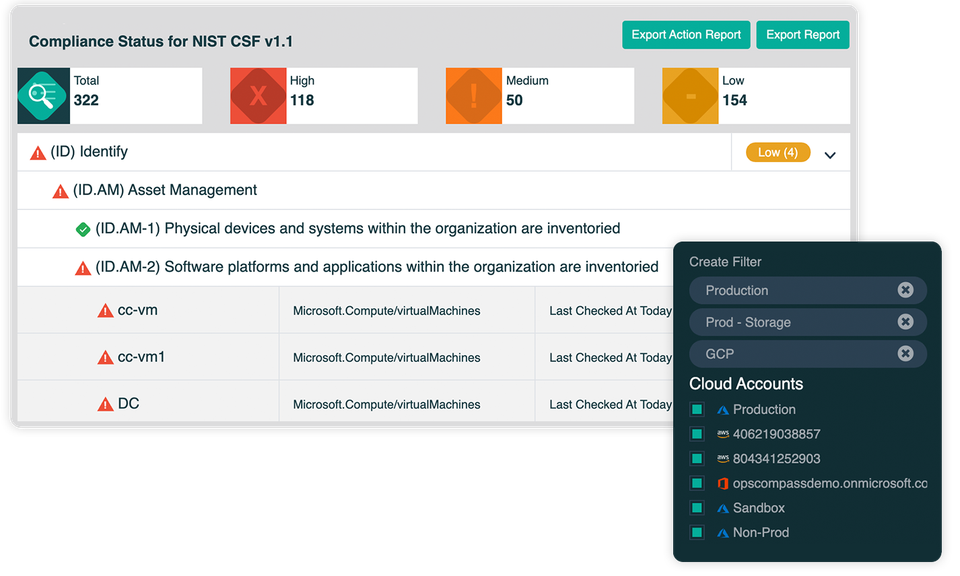960x576 pixels.
Task: Click Office 365 icon beside opscompassdemo
Action: tap(723, 484)
